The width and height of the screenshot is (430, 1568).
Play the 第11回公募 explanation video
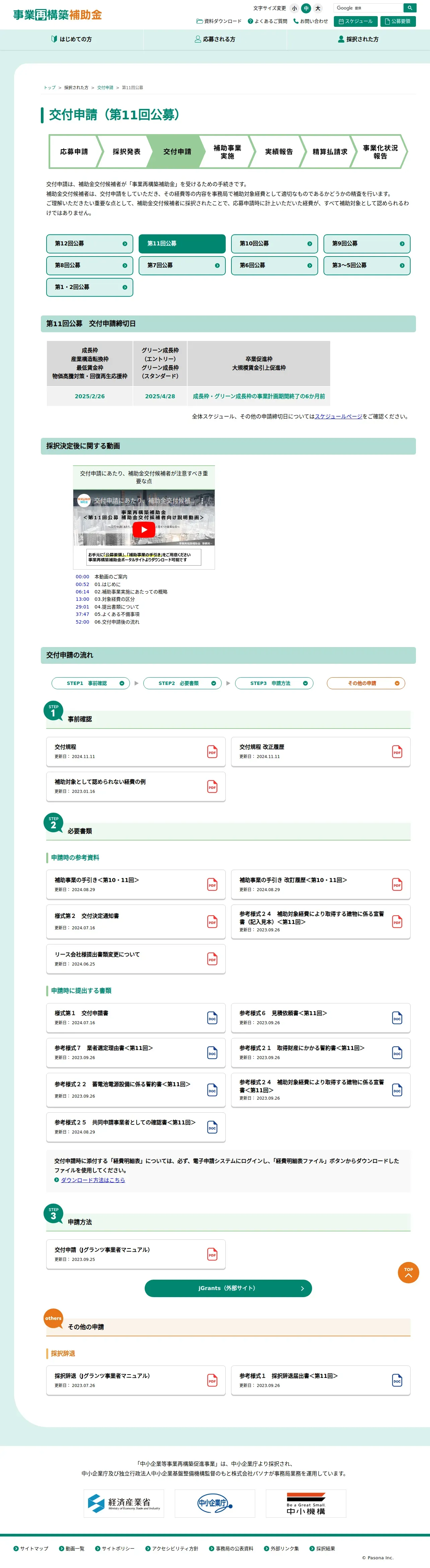[x=144, y=529]
